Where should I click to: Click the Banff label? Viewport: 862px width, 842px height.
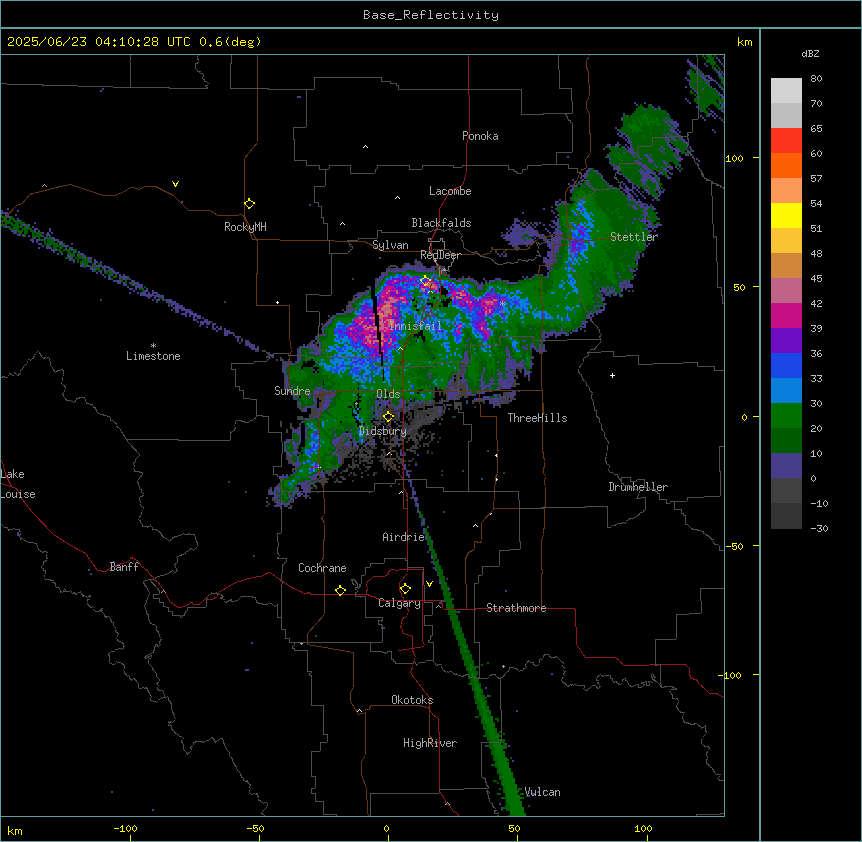[124, 567]
